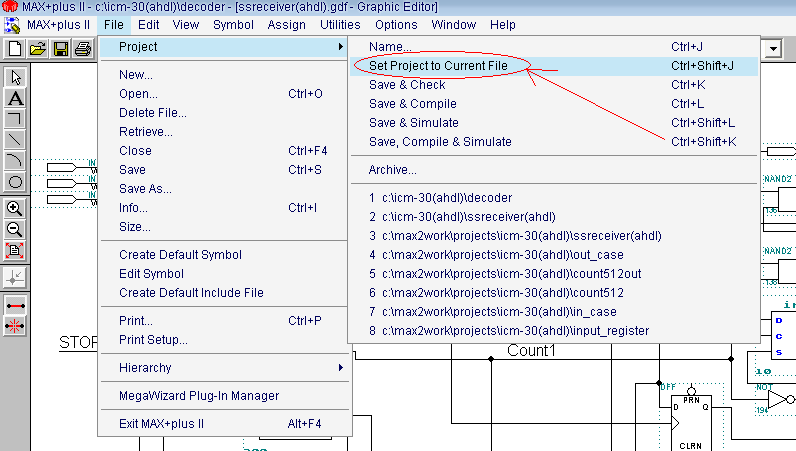The image size is (796, 451).
Task: Open the Edit menu
Action: [149, 25]
